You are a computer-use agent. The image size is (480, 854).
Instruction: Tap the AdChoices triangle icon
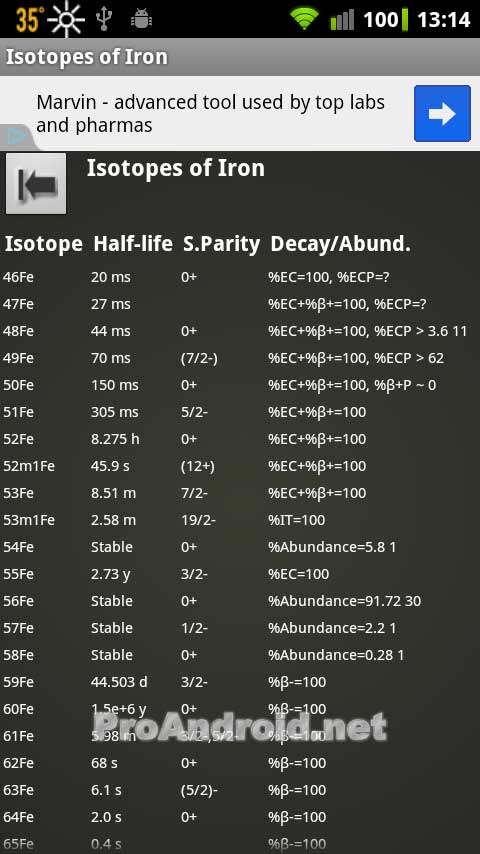click(16, 136)
